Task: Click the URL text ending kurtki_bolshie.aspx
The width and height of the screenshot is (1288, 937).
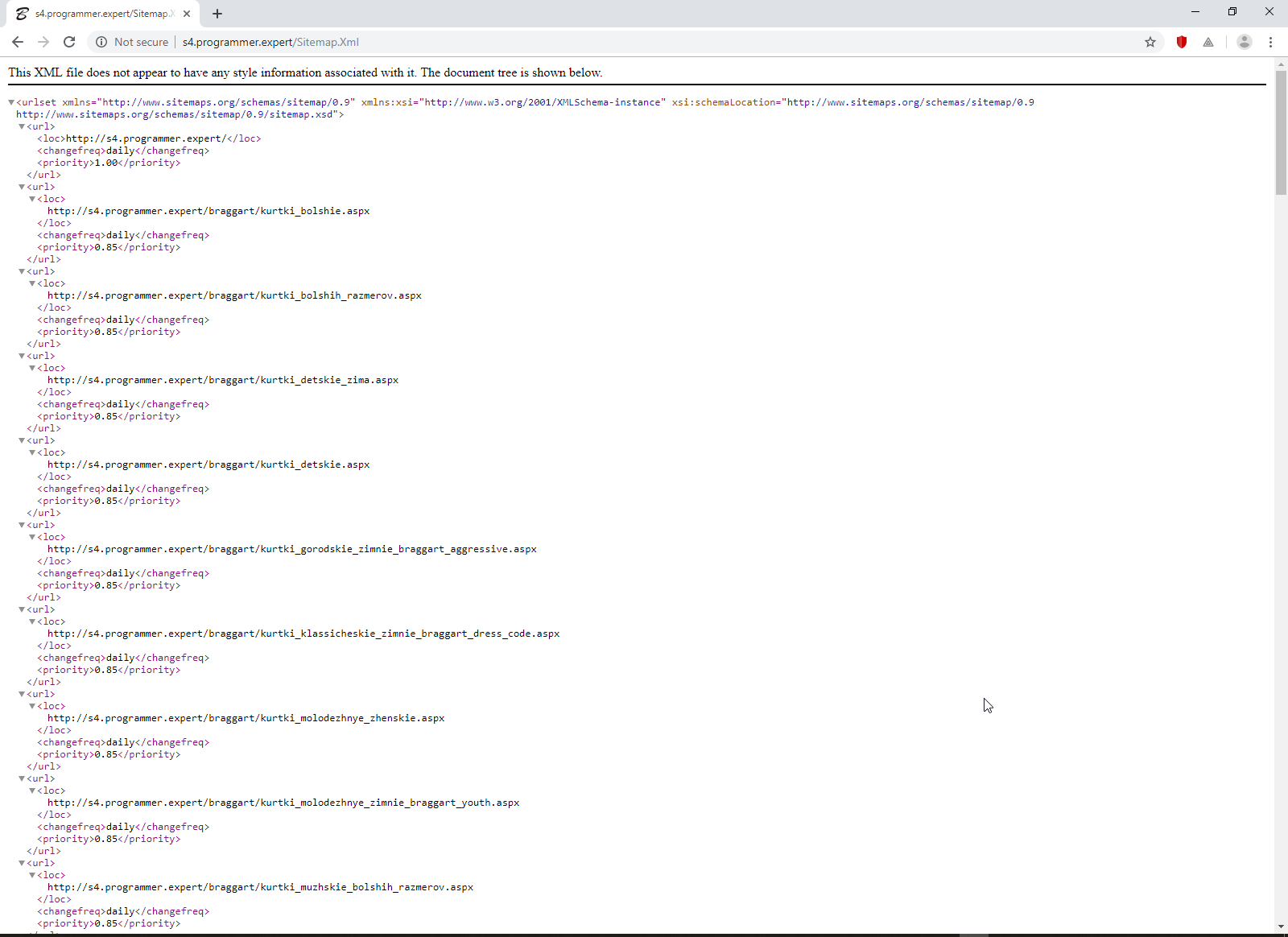Action: [208, 211]
